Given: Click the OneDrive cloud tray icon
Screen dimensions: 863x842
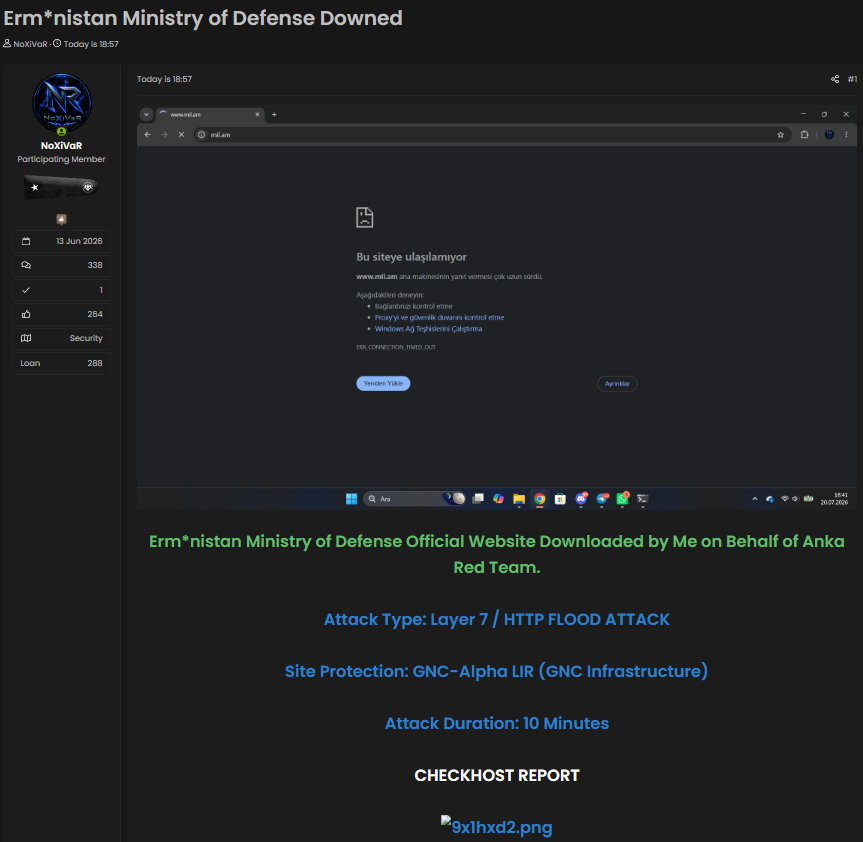Looking at the screenshot, I should pos(770,499).
